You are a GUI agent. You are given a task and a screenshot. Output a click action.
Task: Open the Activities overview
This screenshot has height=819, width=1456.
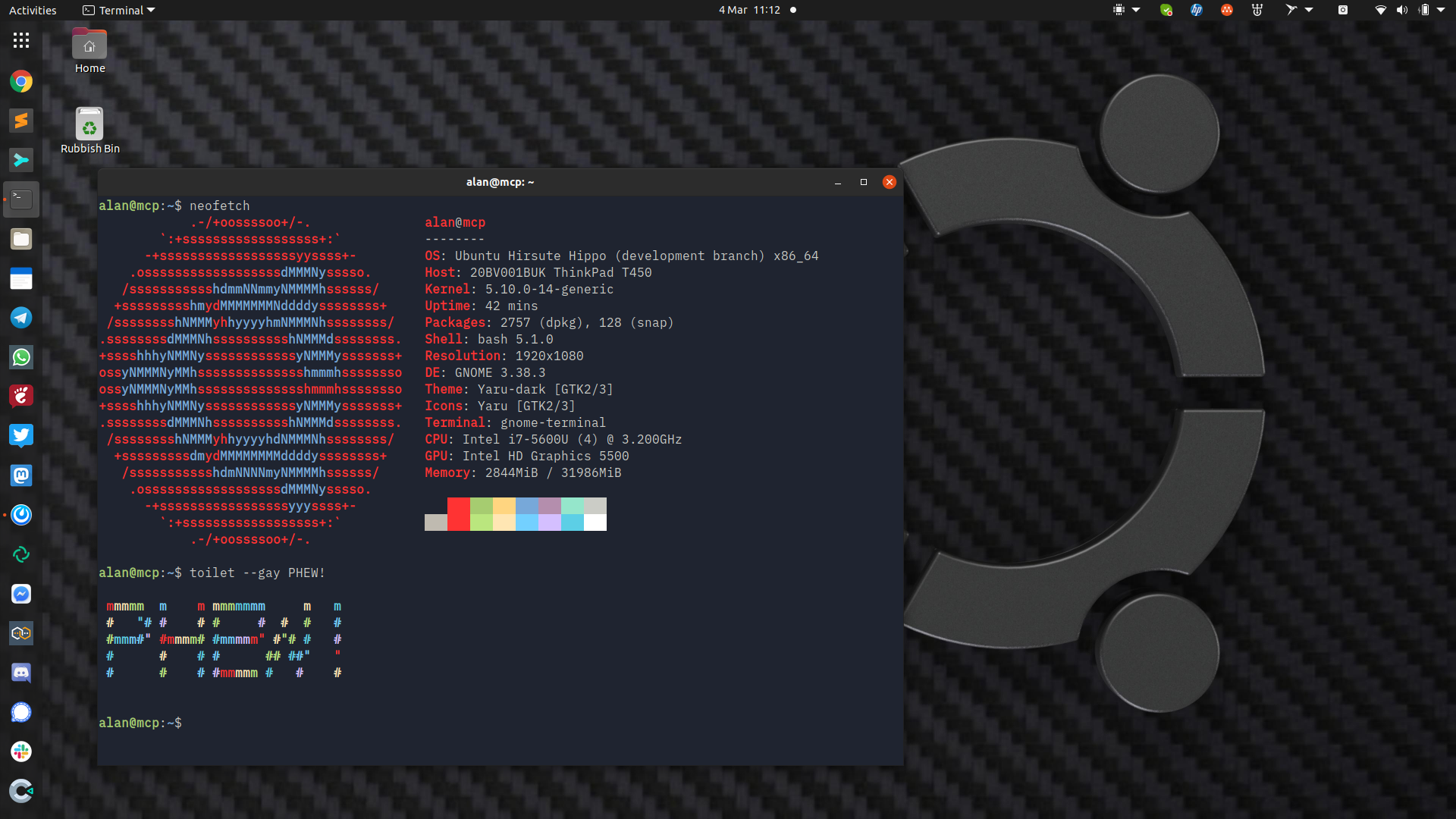click(x=33, y=10)
